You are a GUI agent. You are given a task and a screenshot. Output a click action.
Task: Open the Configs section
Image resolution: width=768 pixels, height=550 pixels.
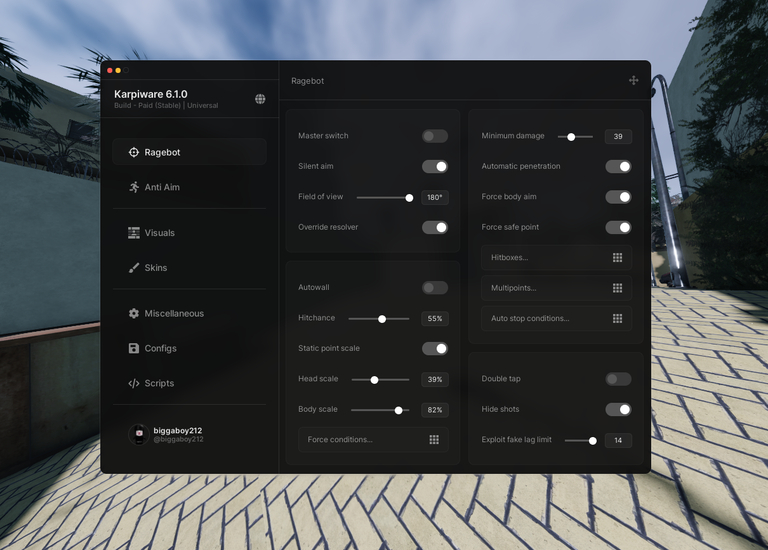pos(190,348)
